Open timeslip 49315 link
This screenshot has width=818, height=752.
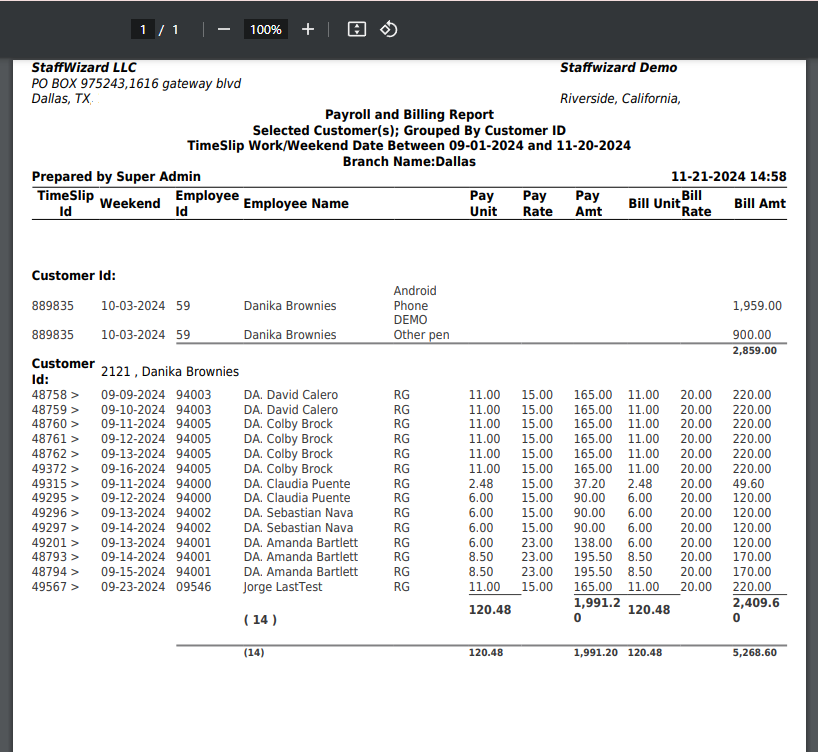coord(55,484)
